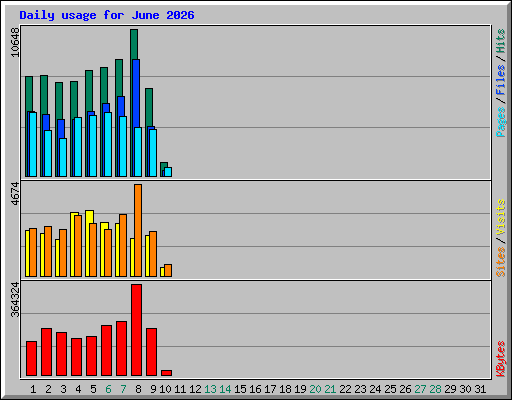Click the orange sites bar for day 8
This screenshot has width=512, height=400.
coord(138,230)
